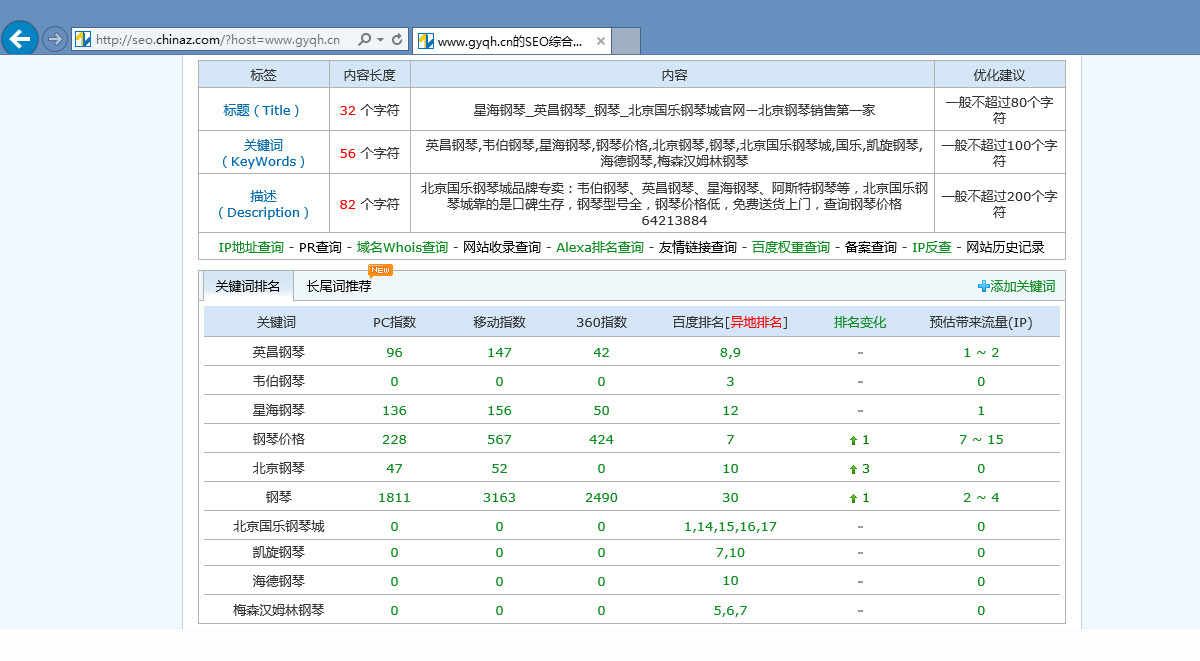Click the site favicon in address bar
1200x661 pixels.
pyautogui.click(x=83, y=40)
